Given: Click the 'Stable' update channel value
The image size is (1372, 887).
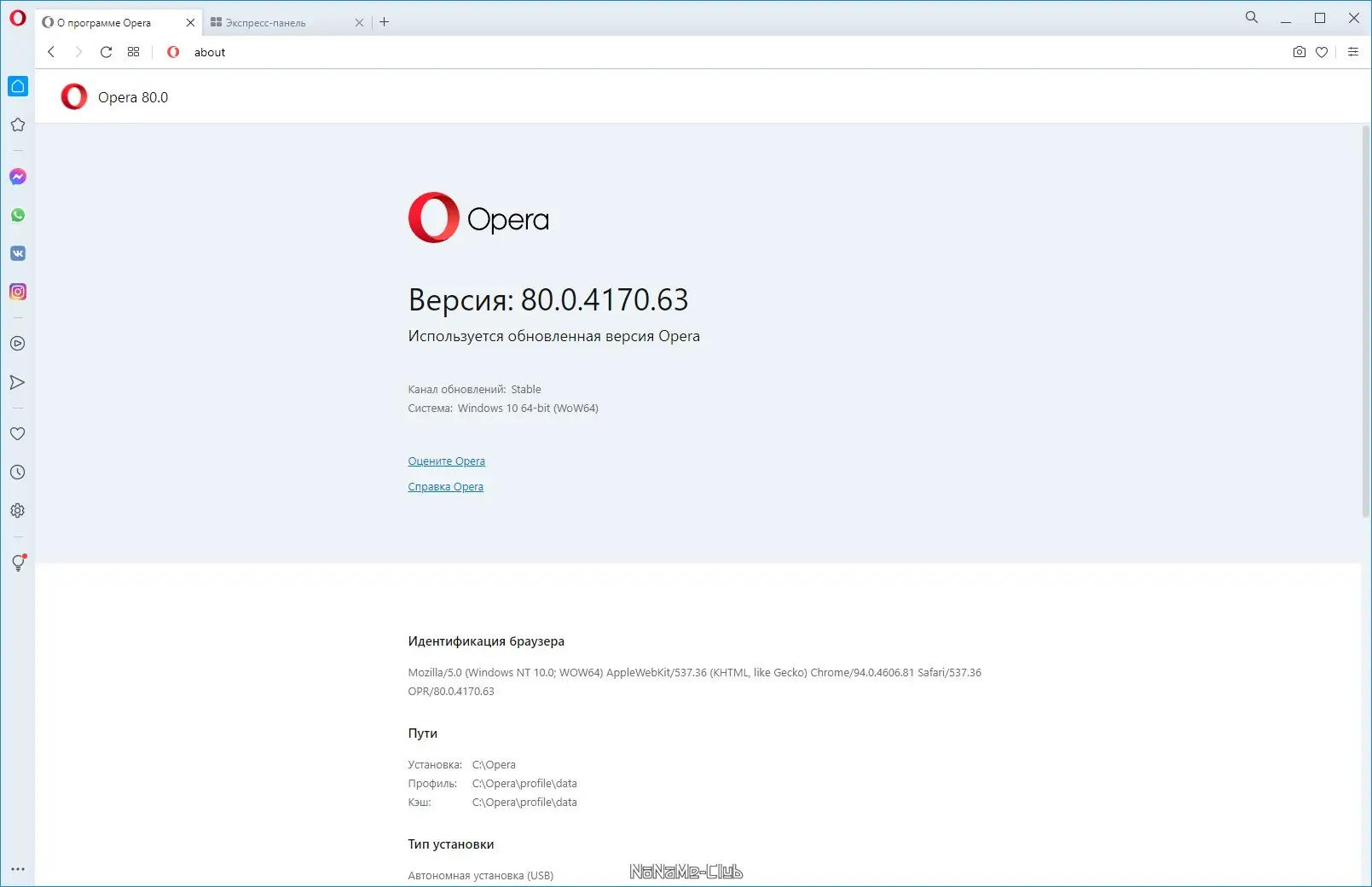Looking at the screenshot, I should (526, 390).
